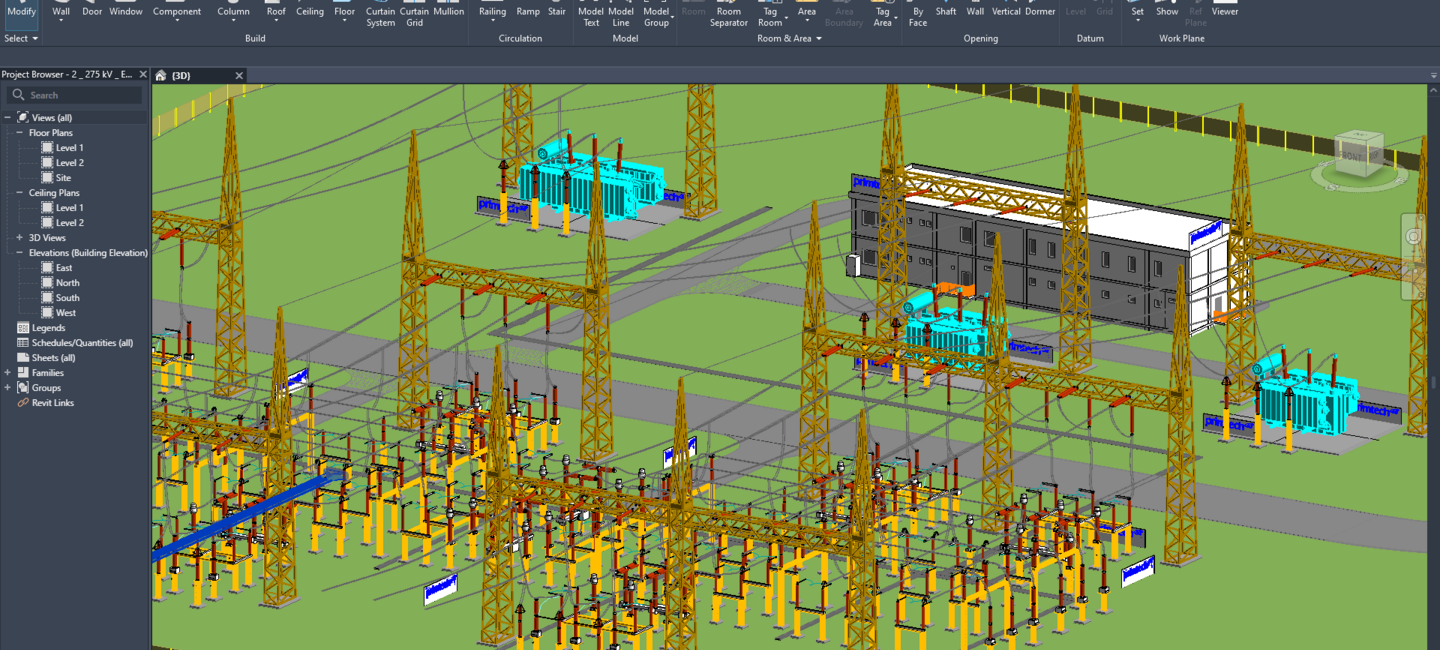1440x650 pixels.
Task: Select the Wall tool
Action: pyautogui.click(x=61, y=11)
